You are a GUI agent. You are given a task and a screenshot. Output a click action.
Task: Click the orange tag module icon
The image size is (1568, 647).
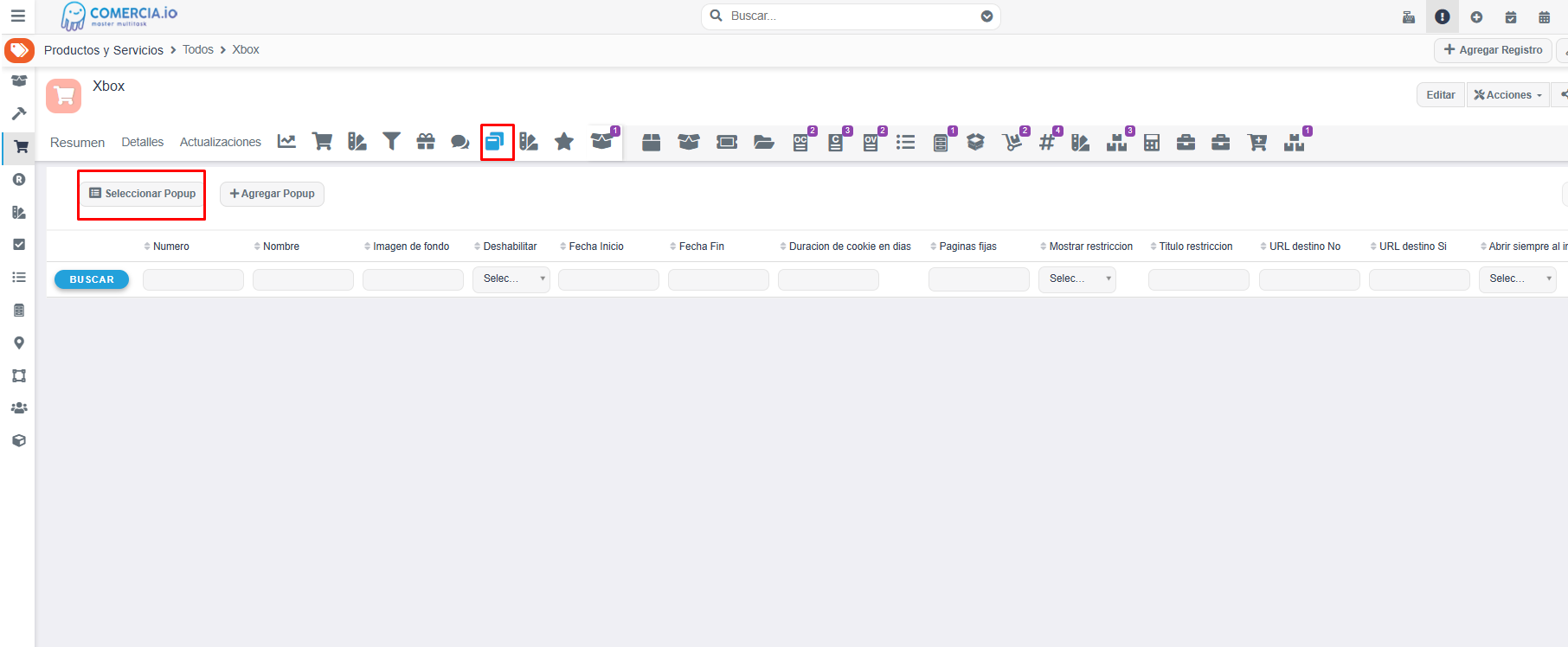(x=19, y=50)
